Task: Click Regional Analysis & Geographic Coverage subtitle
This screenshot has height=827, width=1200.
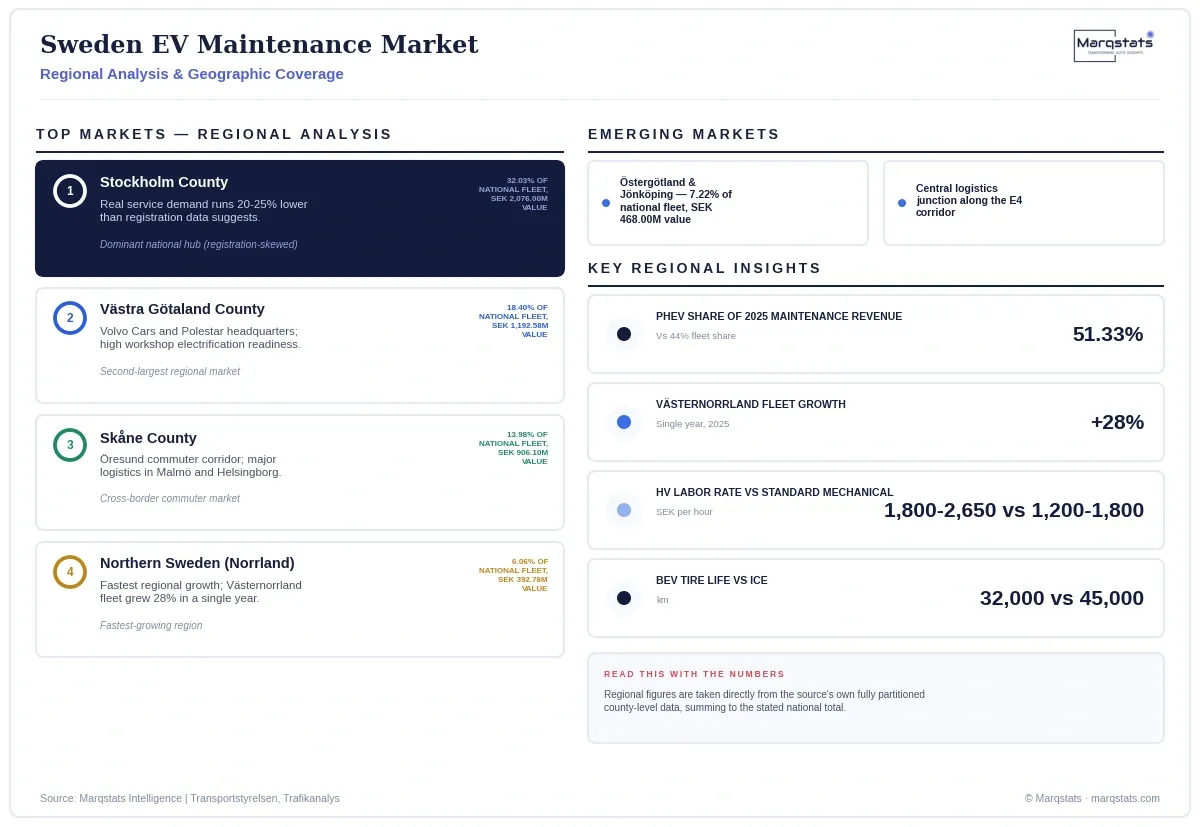Action: (x=192, y=74)
